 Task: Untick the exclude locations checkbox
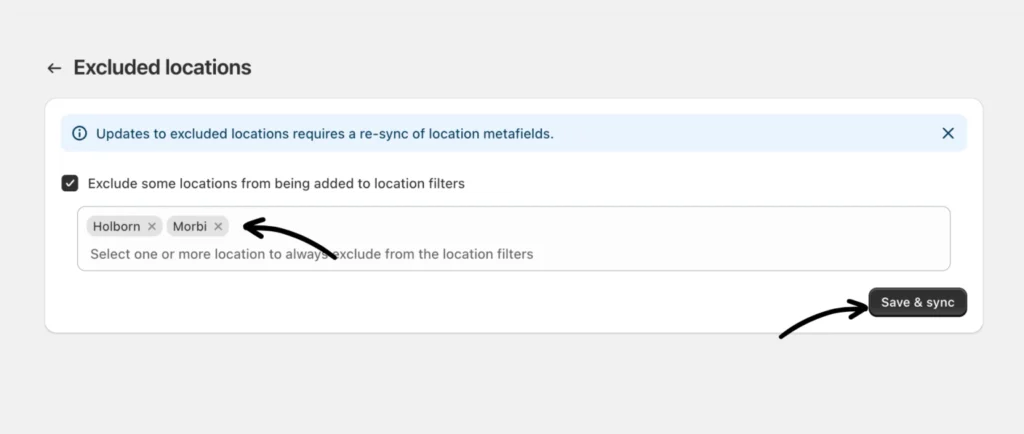(70, 183)
